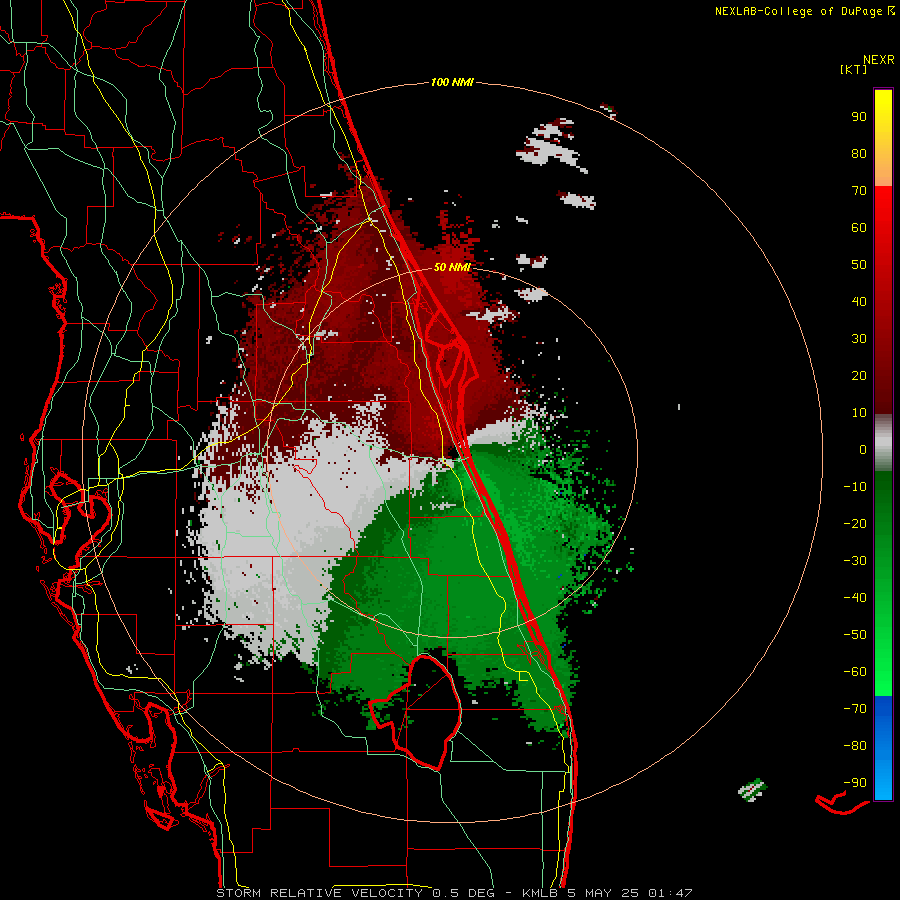Image resolution: width=900 pixels, height=900 pixels.
Task: Click "STORM RELATIVE VELOCITY" in the bottom caption
Action: click(x=318, y=893)
